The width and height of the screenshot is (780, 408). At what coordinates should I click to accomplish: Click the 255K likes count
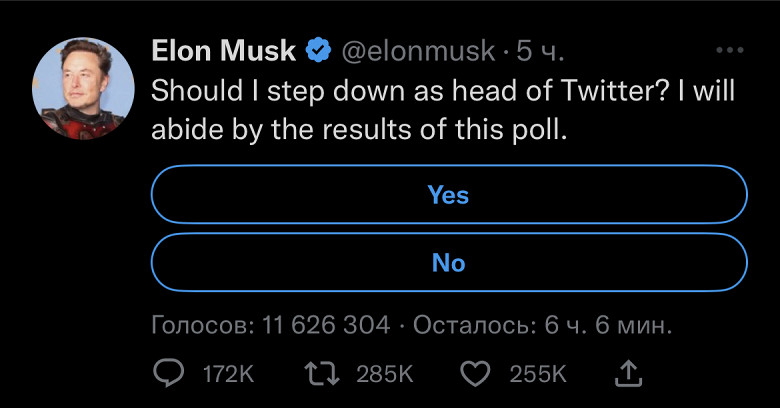click(538, 374)
